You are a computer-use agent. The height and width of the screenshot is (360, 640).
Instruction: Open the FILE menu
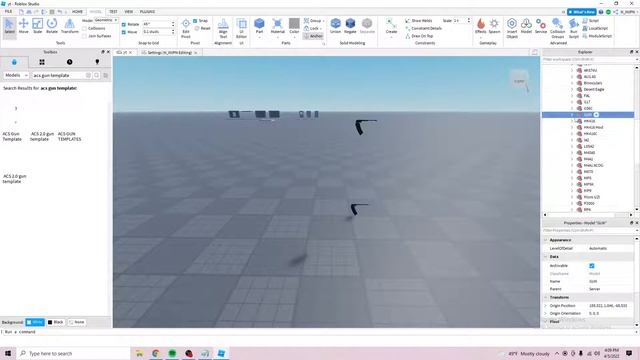(9, 11)
